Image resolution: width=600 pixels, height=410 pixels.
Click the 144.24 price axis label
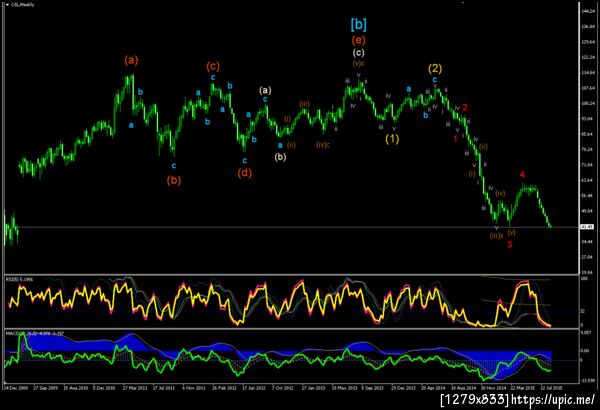pos(587,11)
